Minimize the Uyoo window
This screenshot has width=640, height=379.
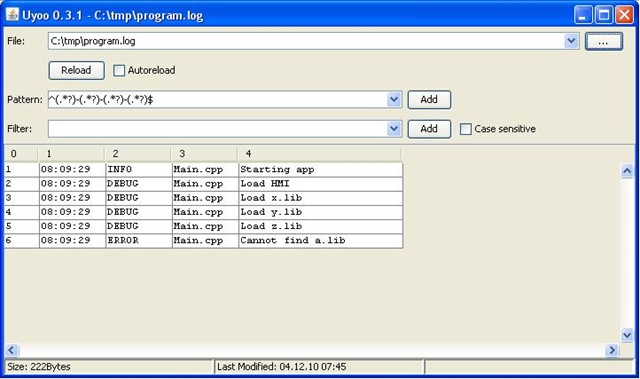pyautogui.click(x=583, y=15)
